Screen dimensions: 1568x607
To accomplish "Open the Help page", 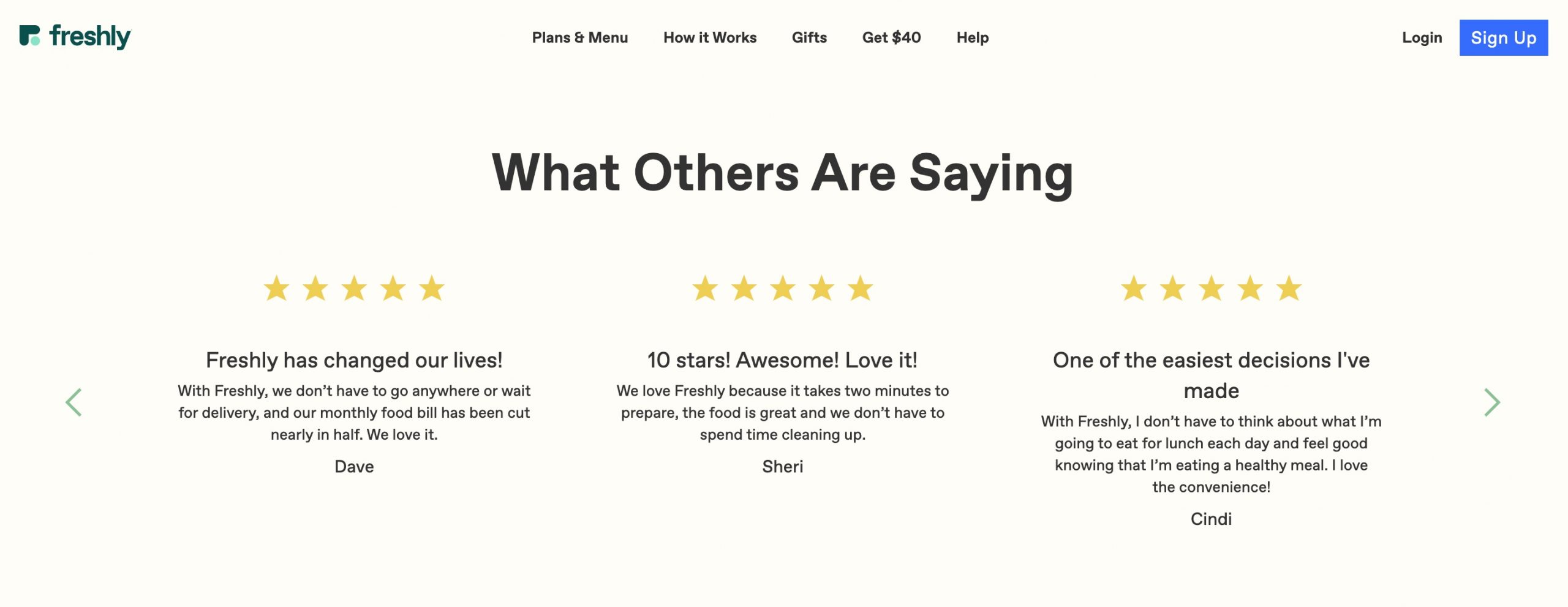I will click(973, 37).
